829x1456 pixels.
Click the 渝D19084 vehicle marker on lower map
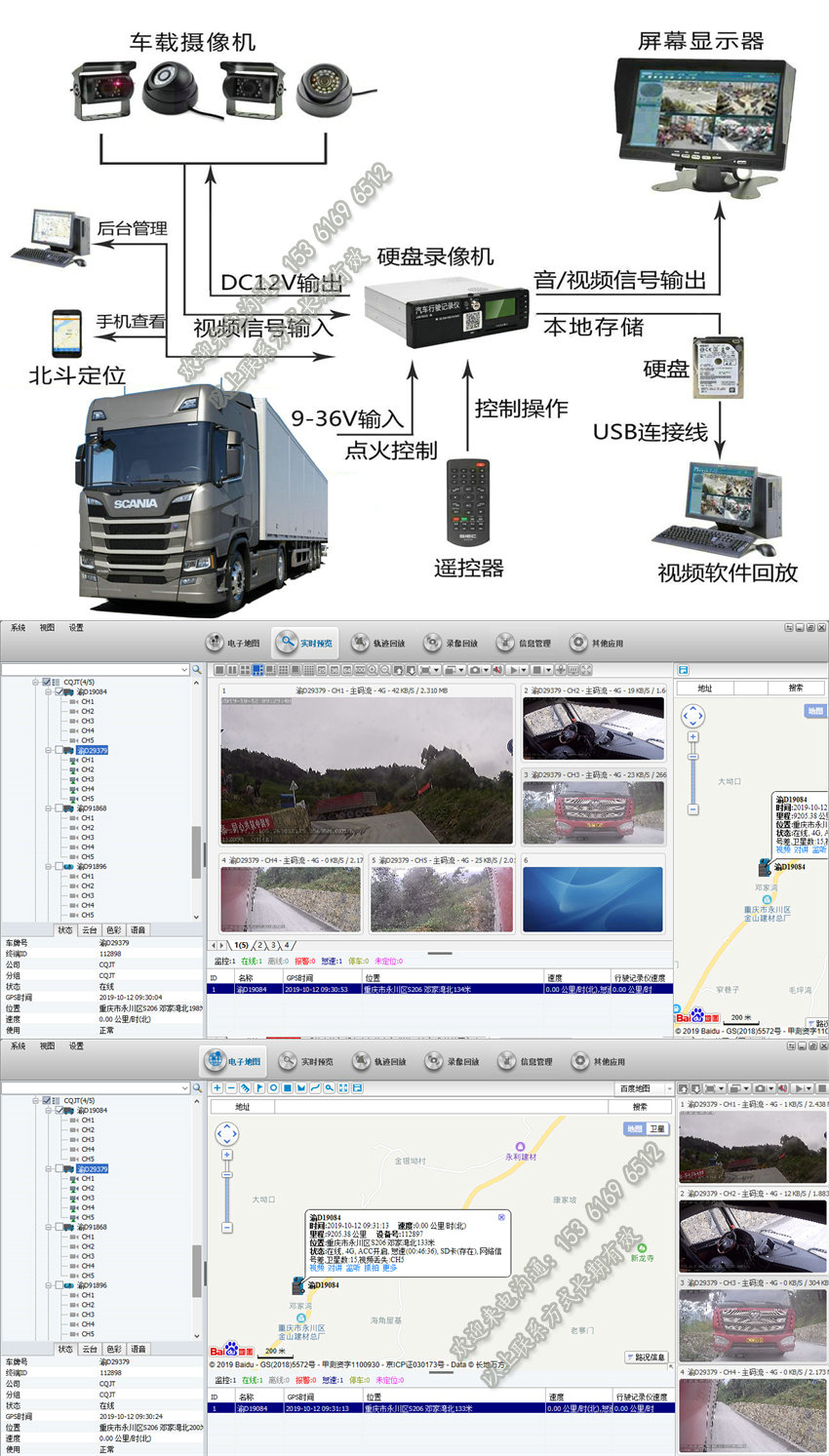pos(298,1286)
